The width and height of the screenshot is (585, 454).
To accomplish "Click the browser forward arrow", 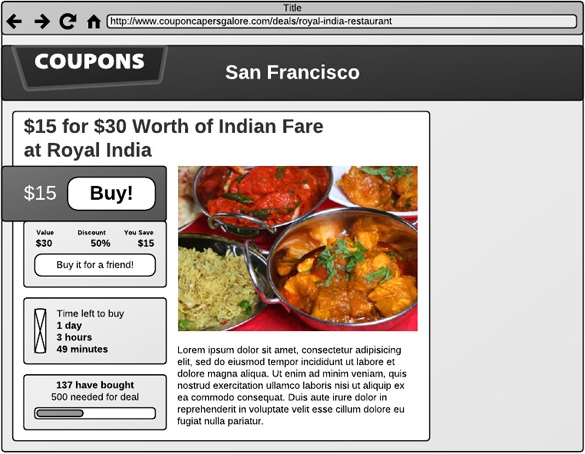I will pos(42,21).
